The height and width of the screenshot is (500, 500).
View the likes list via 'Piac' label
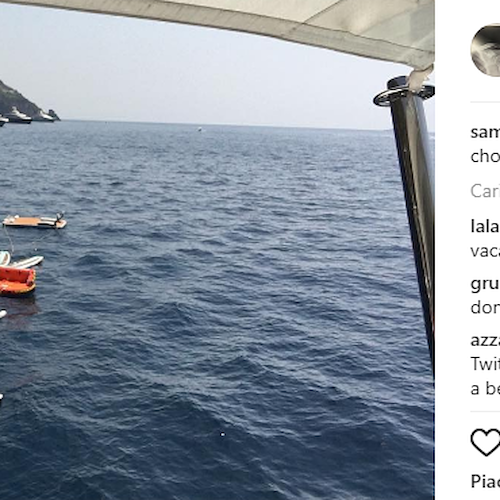485,481
